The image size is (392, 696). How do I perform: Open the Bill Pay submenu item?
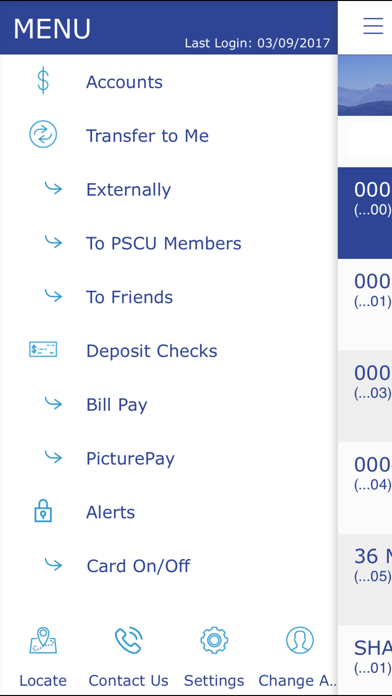tap(117, 405)
